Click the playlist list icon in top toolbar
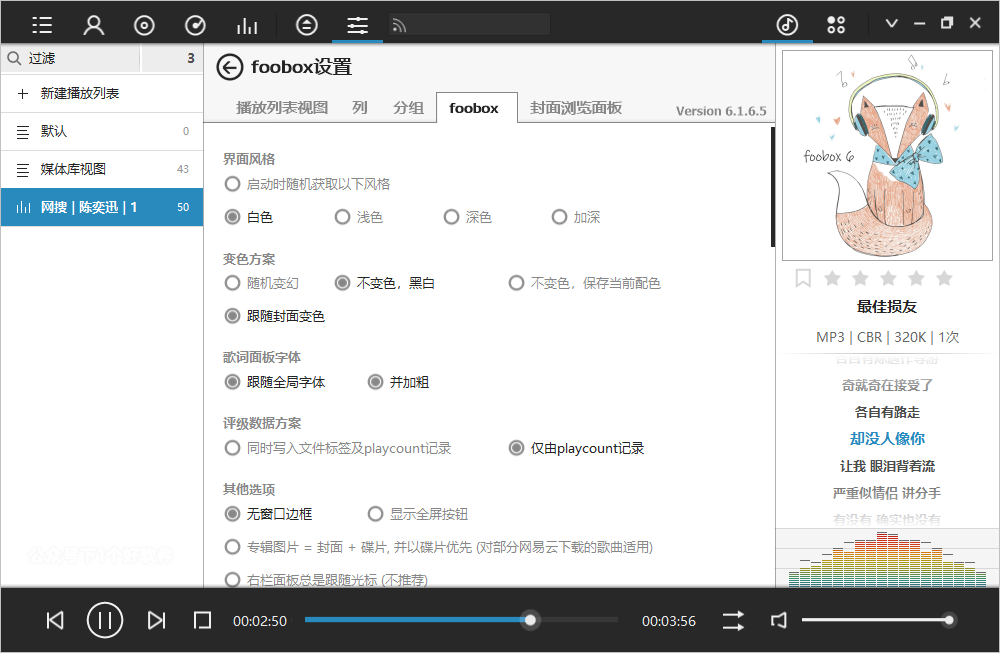The image size is (1000, 653). click(x=42, y=25)
